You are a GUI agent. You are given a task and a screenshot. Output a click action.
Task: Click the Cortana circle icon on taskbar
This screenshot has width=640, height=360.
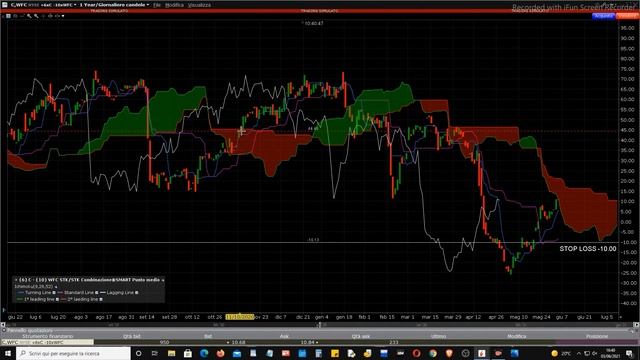pyautogui.click(x=138, y=353)
